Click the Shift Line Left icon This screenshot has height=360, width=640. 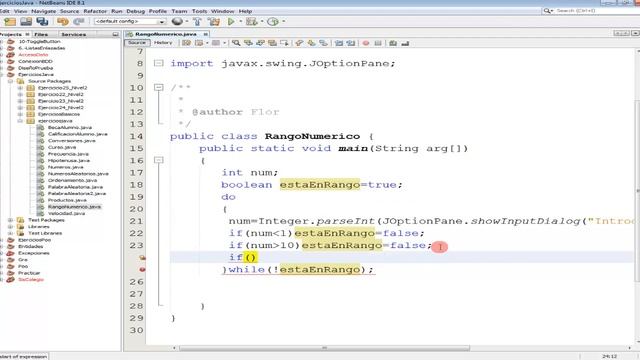tap(339, 43)
